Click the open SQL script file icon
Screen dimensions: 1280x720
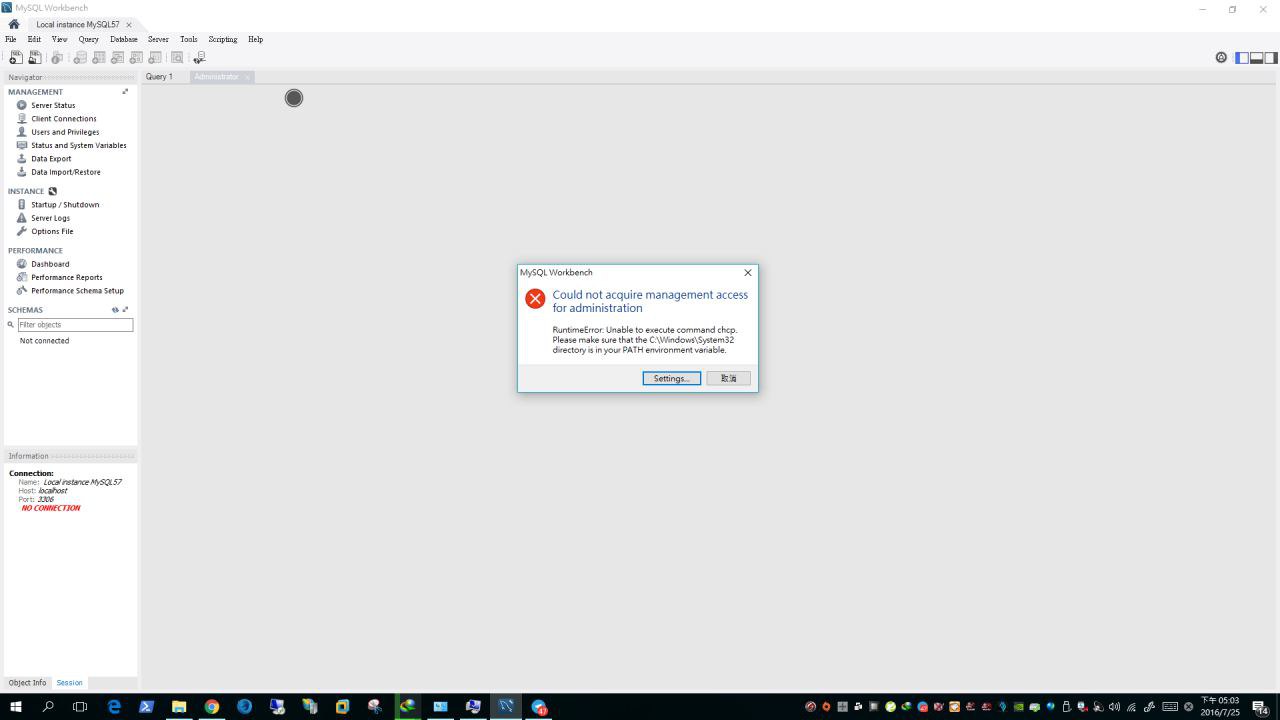tap(35, 58)
